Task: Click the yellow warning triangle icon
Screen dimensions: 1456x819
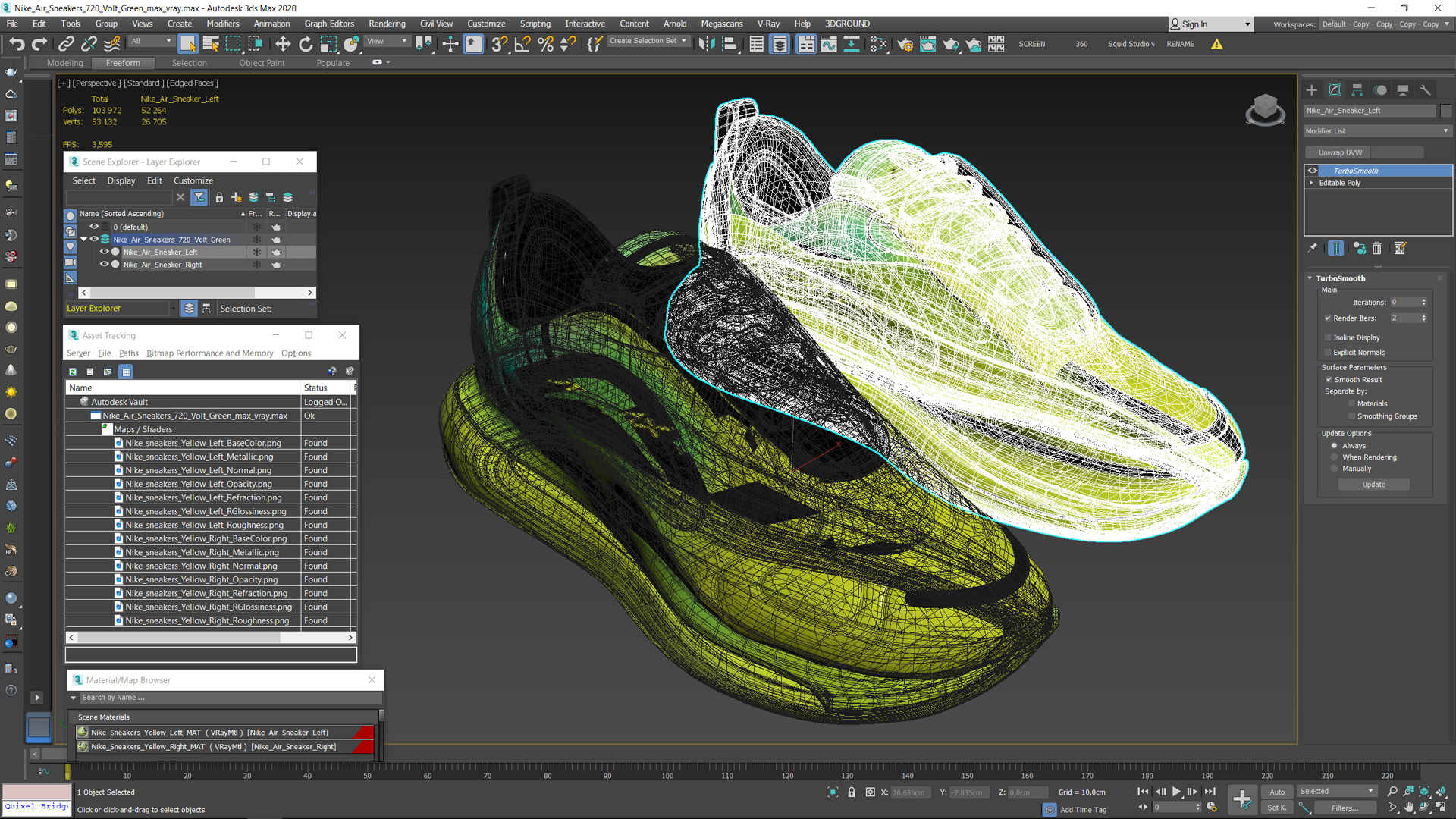Action: tap(1217, 44)
